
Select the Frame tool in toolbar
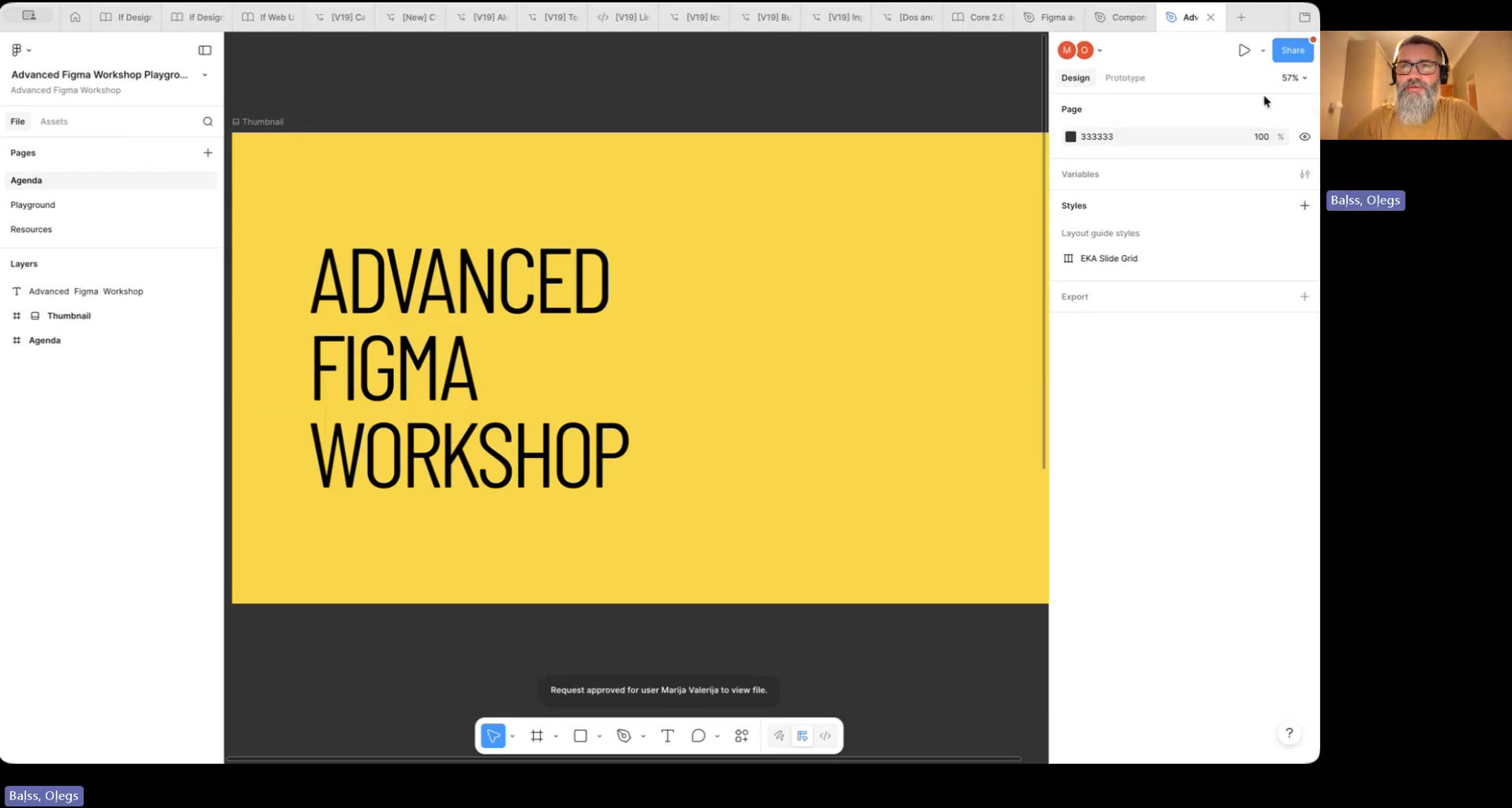point(537,736)
